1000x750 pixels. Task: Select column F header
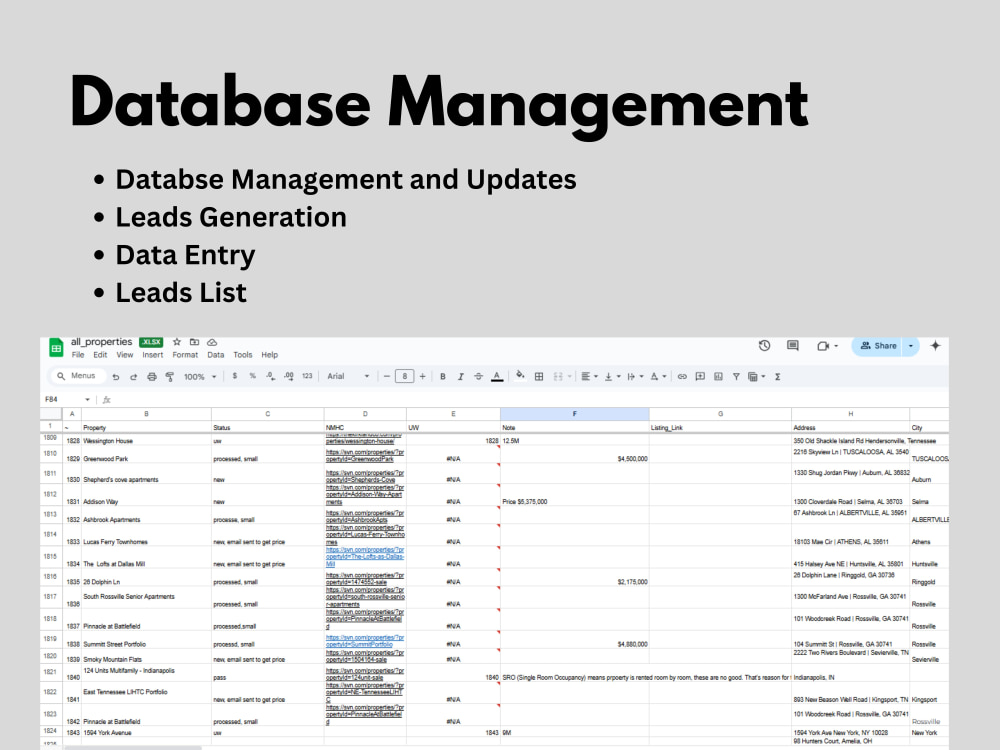[575, 414]
